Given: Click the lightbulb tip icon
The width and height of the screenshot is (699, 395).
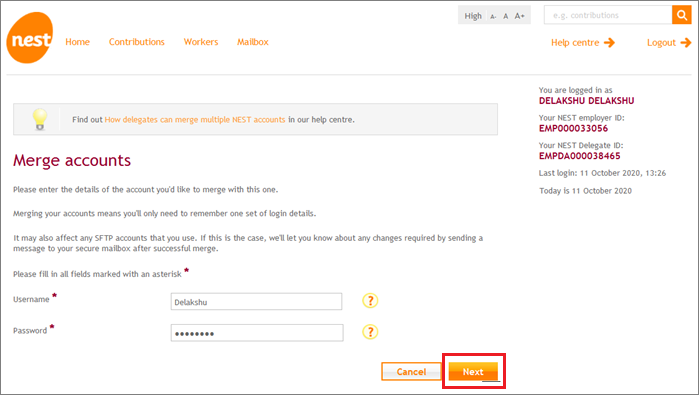Looking at the screenshot, I should coord(40,119).
